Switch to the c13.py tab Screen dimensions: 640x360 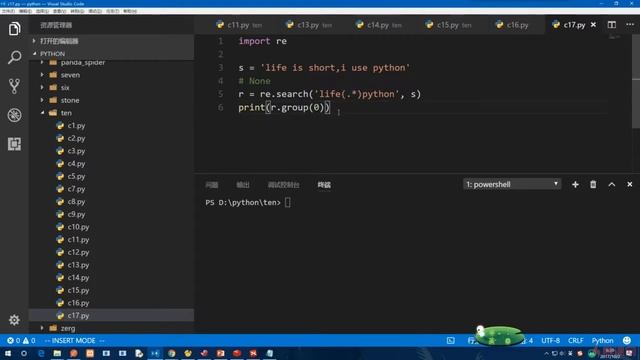coord(309,25)
